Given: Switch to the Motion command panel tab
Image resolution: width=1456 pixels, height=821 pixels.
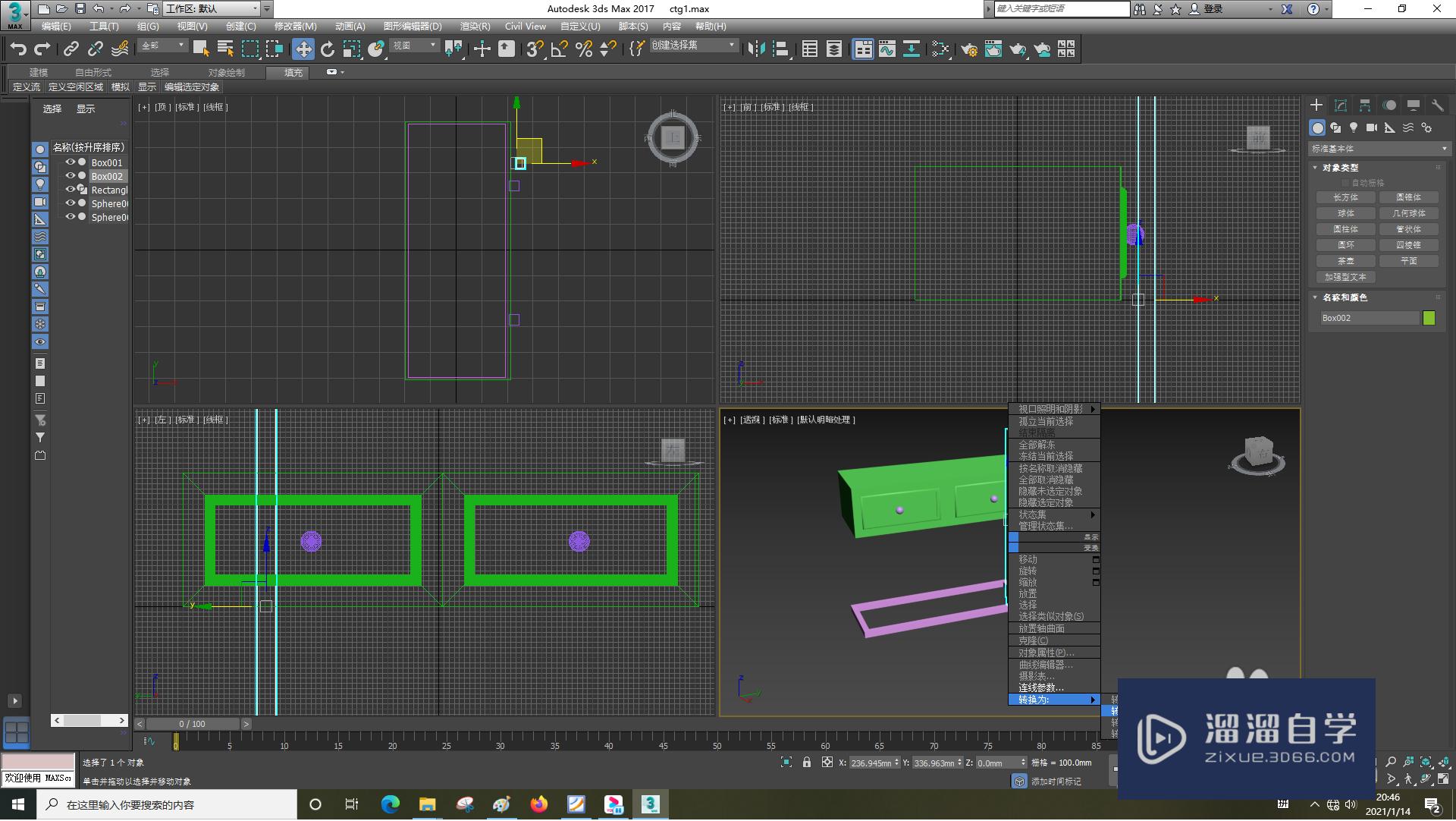Looking at the screenshot, I should point(1389,105).
